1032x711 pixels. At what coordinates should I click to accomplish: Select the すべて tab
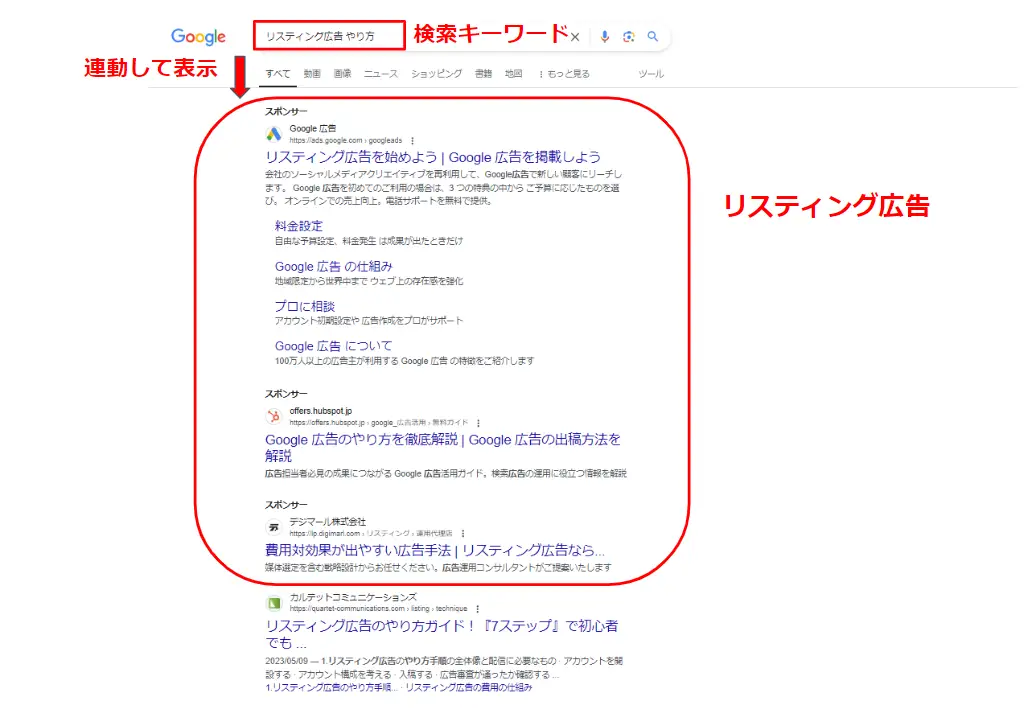click(278, 74)
